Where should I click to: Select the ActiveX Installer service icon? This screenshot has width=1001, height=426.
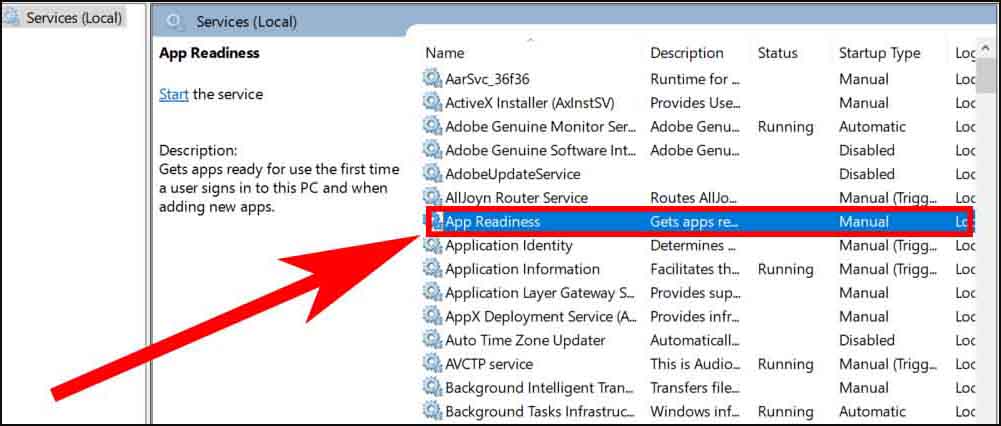pyautogui.click(x=432, y=102)
